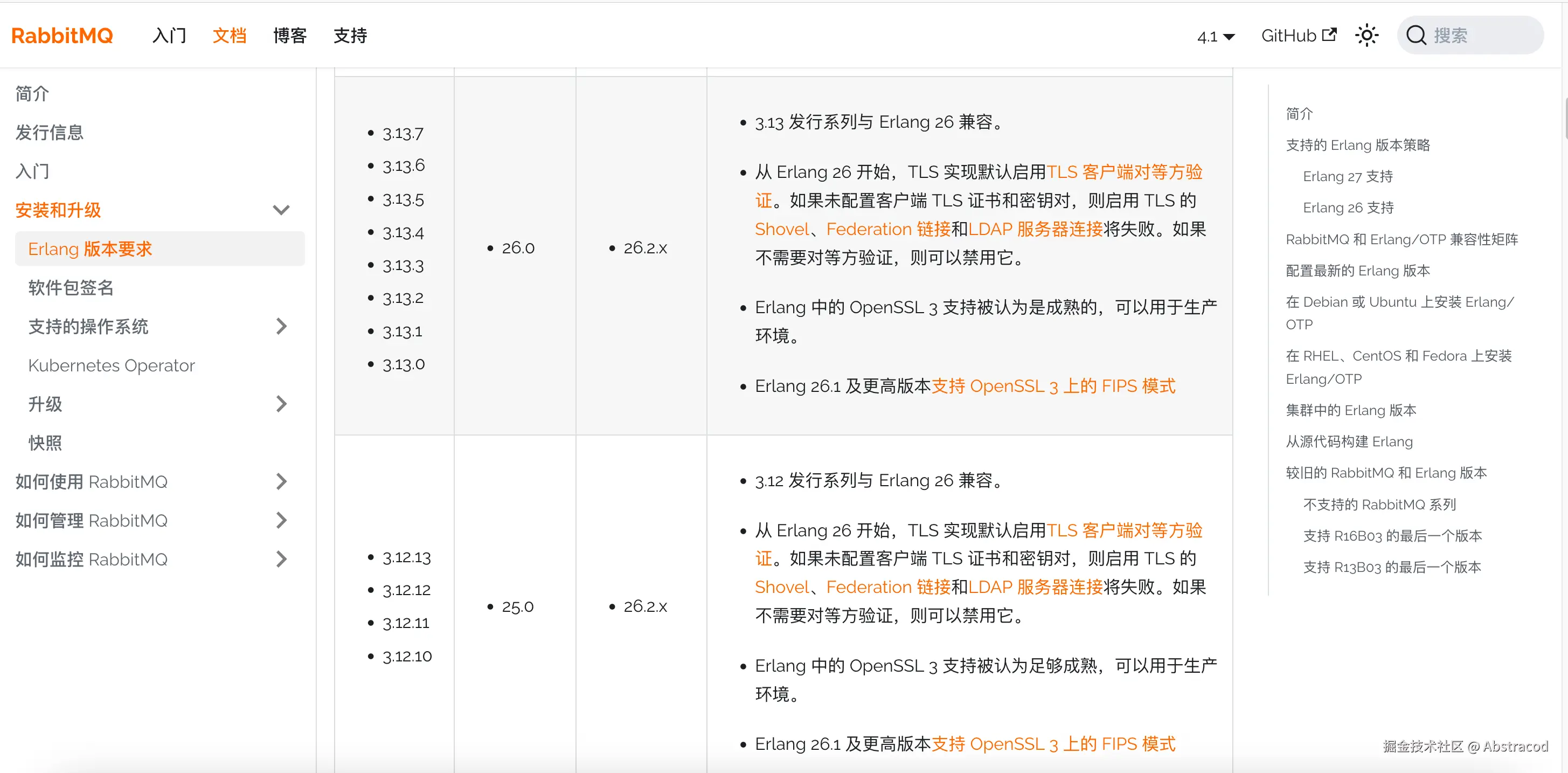This screenshot has width=1568, height=773.
Task: Toggle the light/dark theme sun icon
Action: click(x=1366, y=36)
